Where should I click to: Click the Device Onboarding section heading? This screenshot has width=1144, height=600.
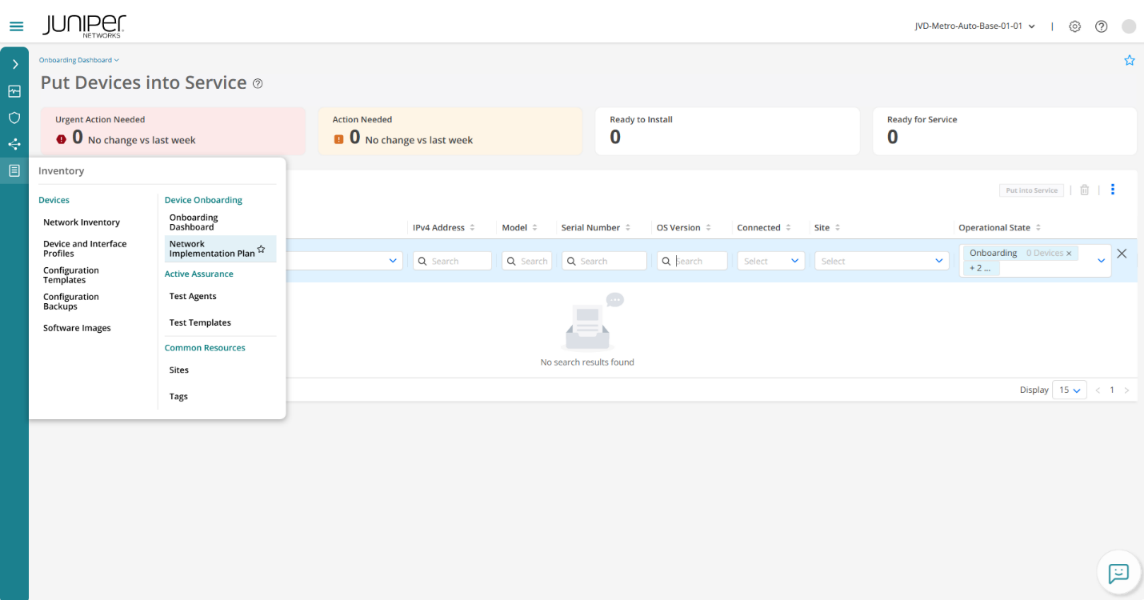click(x=204, y=199)
